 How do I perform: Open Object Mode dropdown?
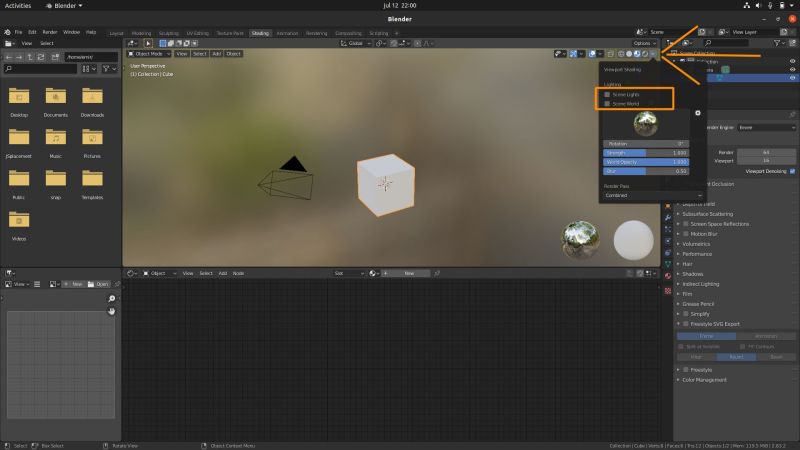click(x=149, y=54)
